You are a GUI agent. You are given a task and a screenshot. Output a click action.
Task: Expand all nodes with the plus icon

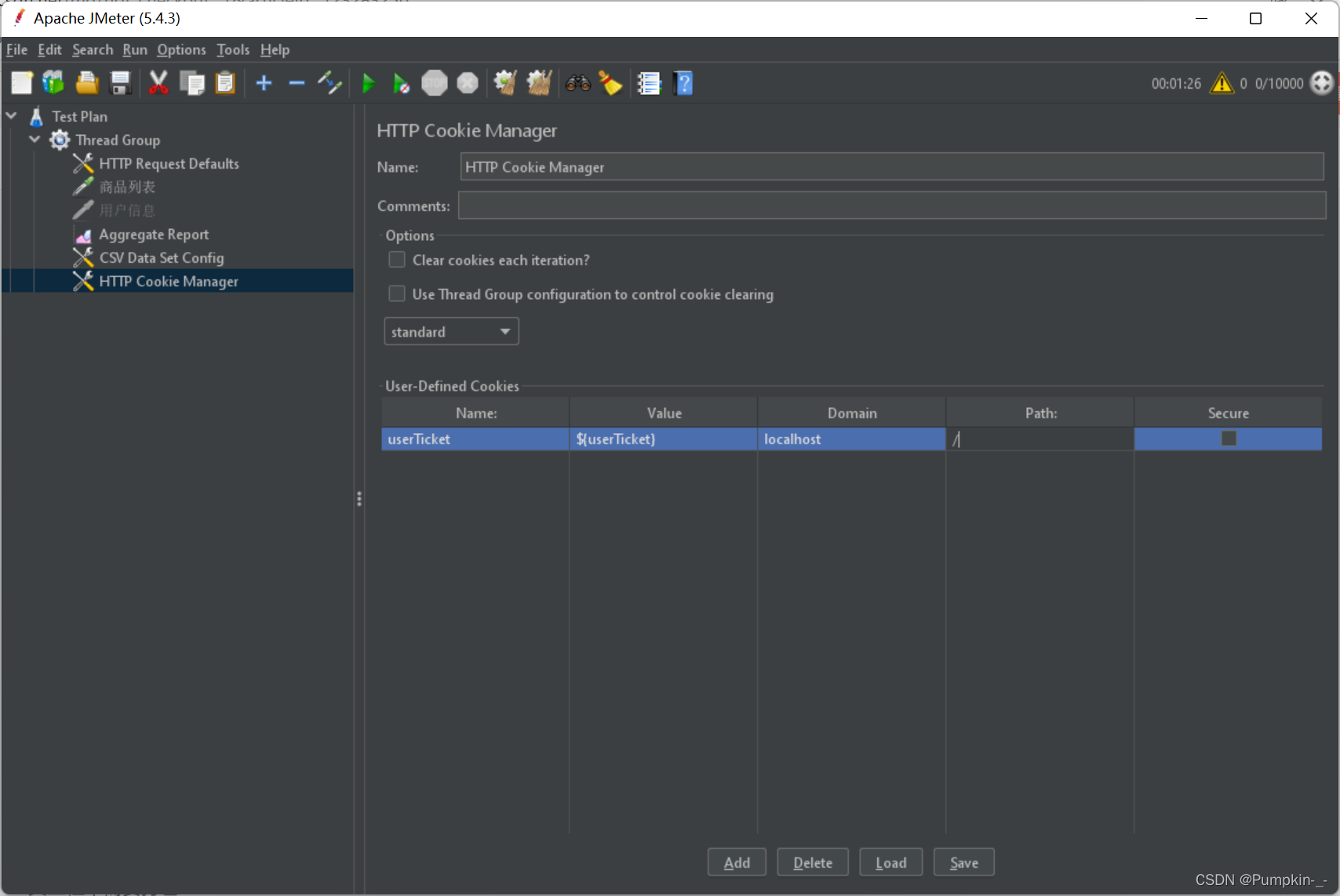coord(264,82)
